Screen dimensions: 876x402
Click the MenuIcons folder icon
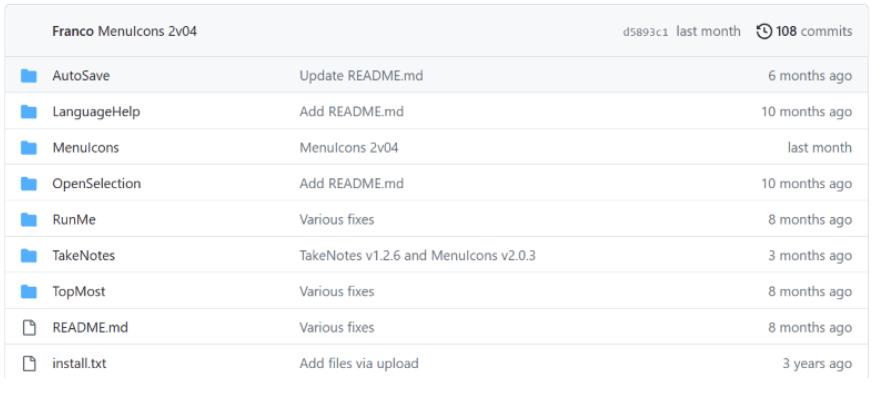(29, 148)
